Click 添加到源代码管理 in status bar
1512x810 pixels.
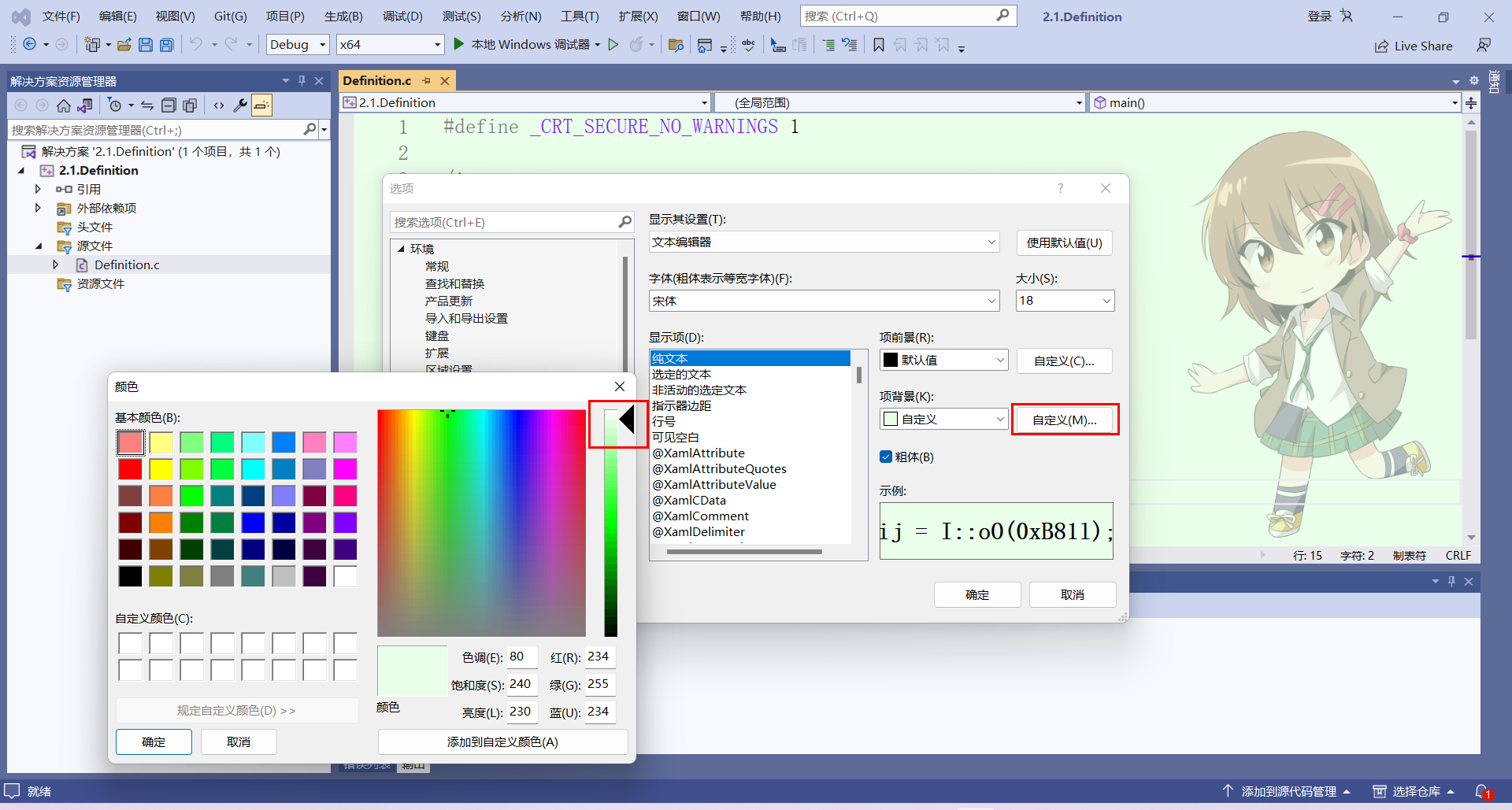[x=1288, y=791]
